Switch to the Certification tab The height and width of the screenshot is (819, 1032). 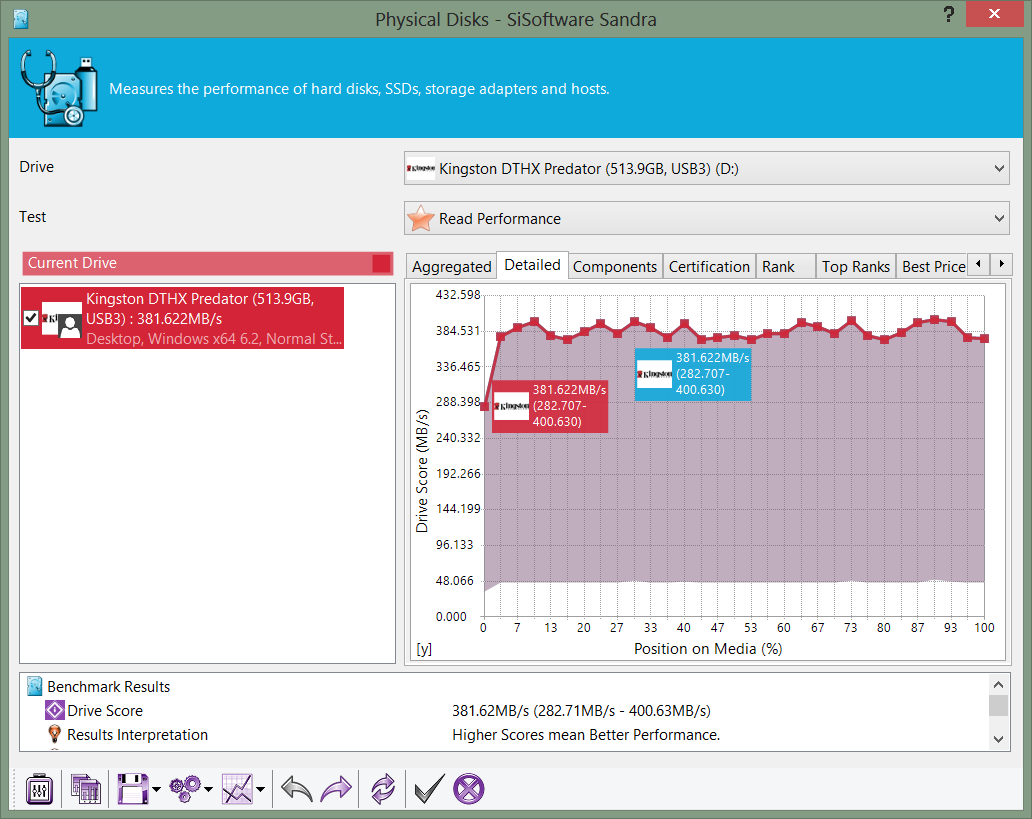(709, 267)
